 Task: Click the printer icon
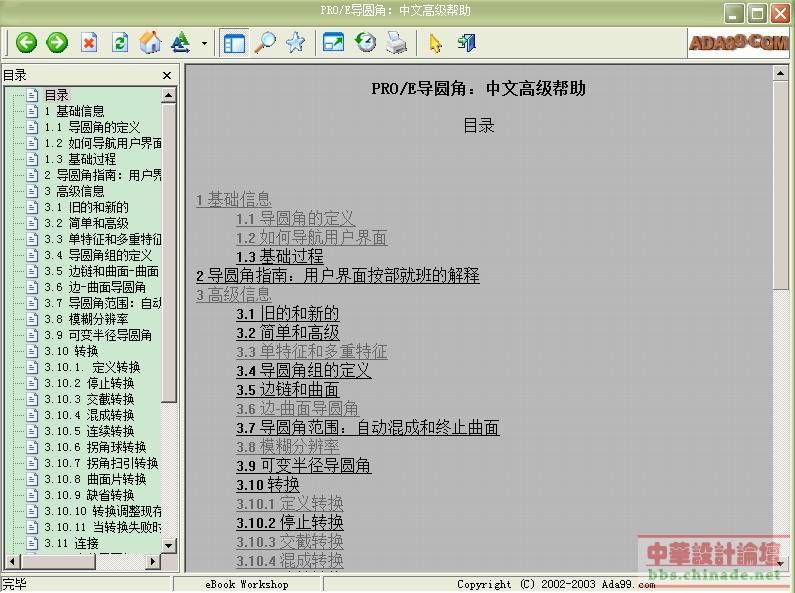point(396,43)
